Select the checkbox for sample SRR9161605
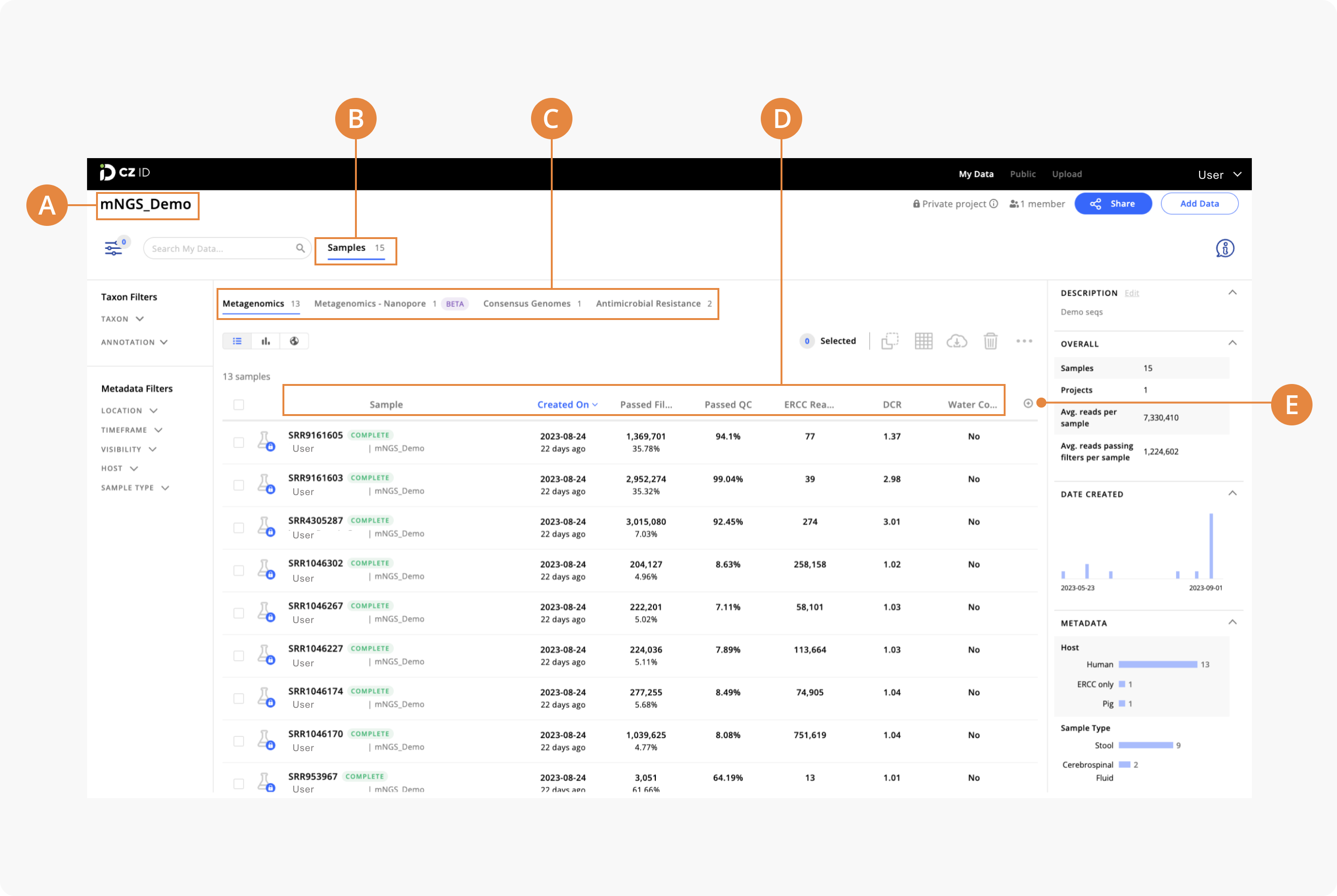Image resolution: width=1337 pixels, height=896 pixels. (239, 442)
